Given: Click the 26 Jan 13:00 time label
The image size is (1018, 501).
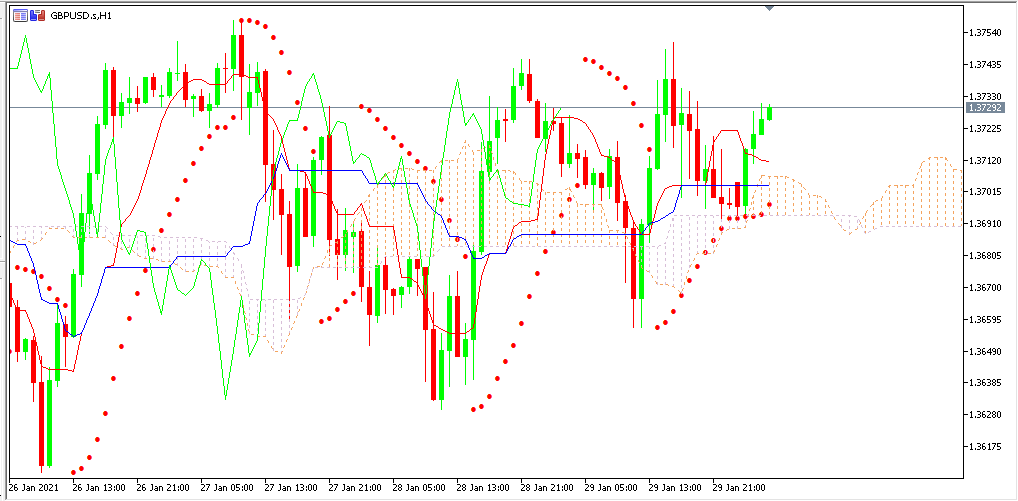Looking at the screenshot, I should (x=99, y=487).
